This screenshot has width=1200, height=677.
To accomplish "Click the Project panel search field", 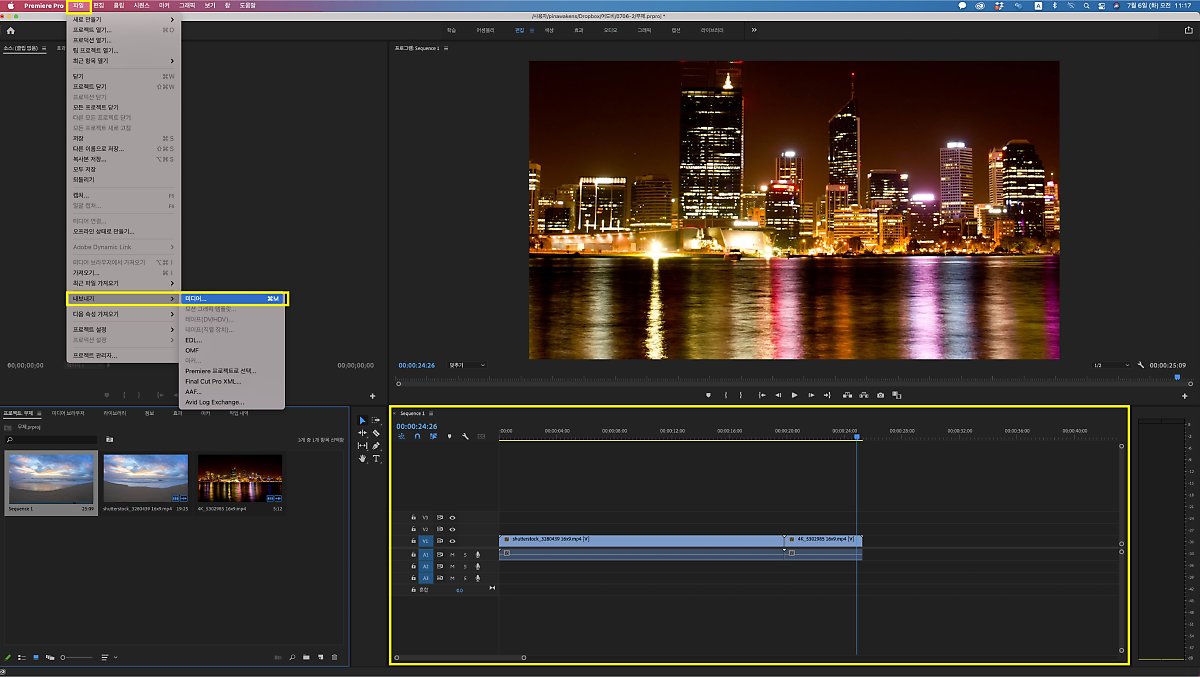I will coord(51,439).
